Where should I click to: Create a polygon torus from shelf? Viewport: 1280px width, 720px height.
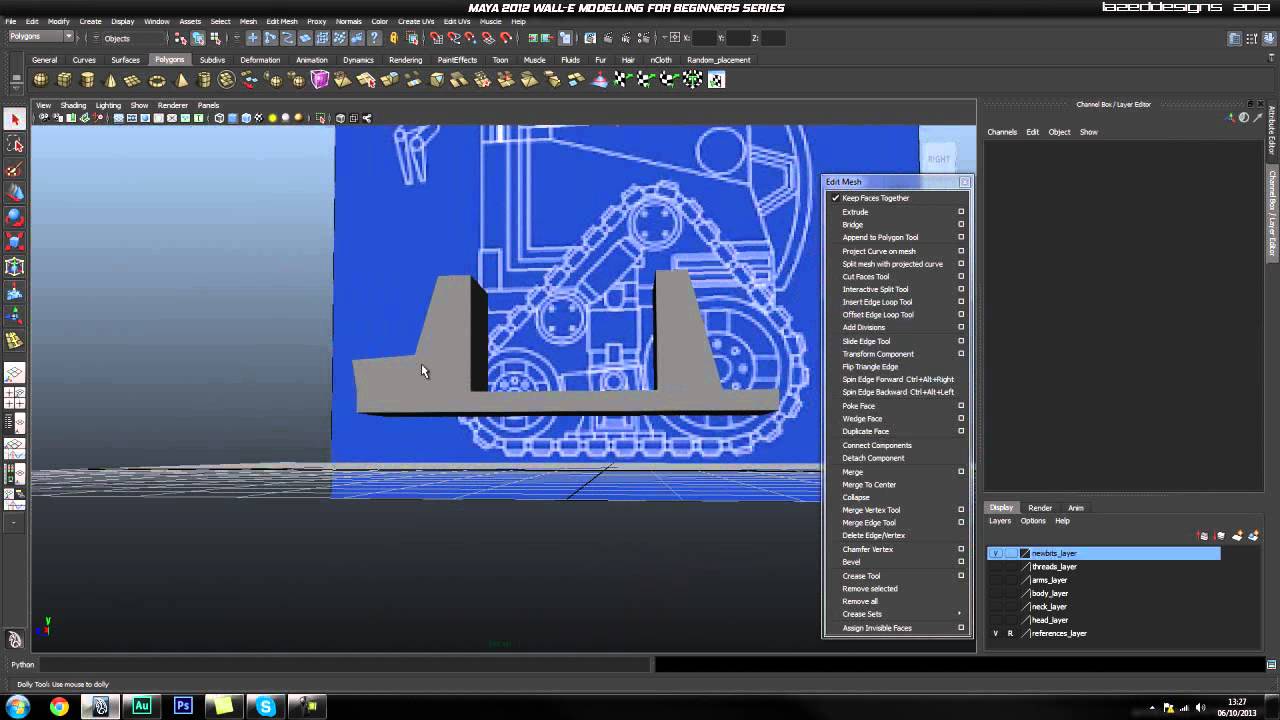coord(157,80)
